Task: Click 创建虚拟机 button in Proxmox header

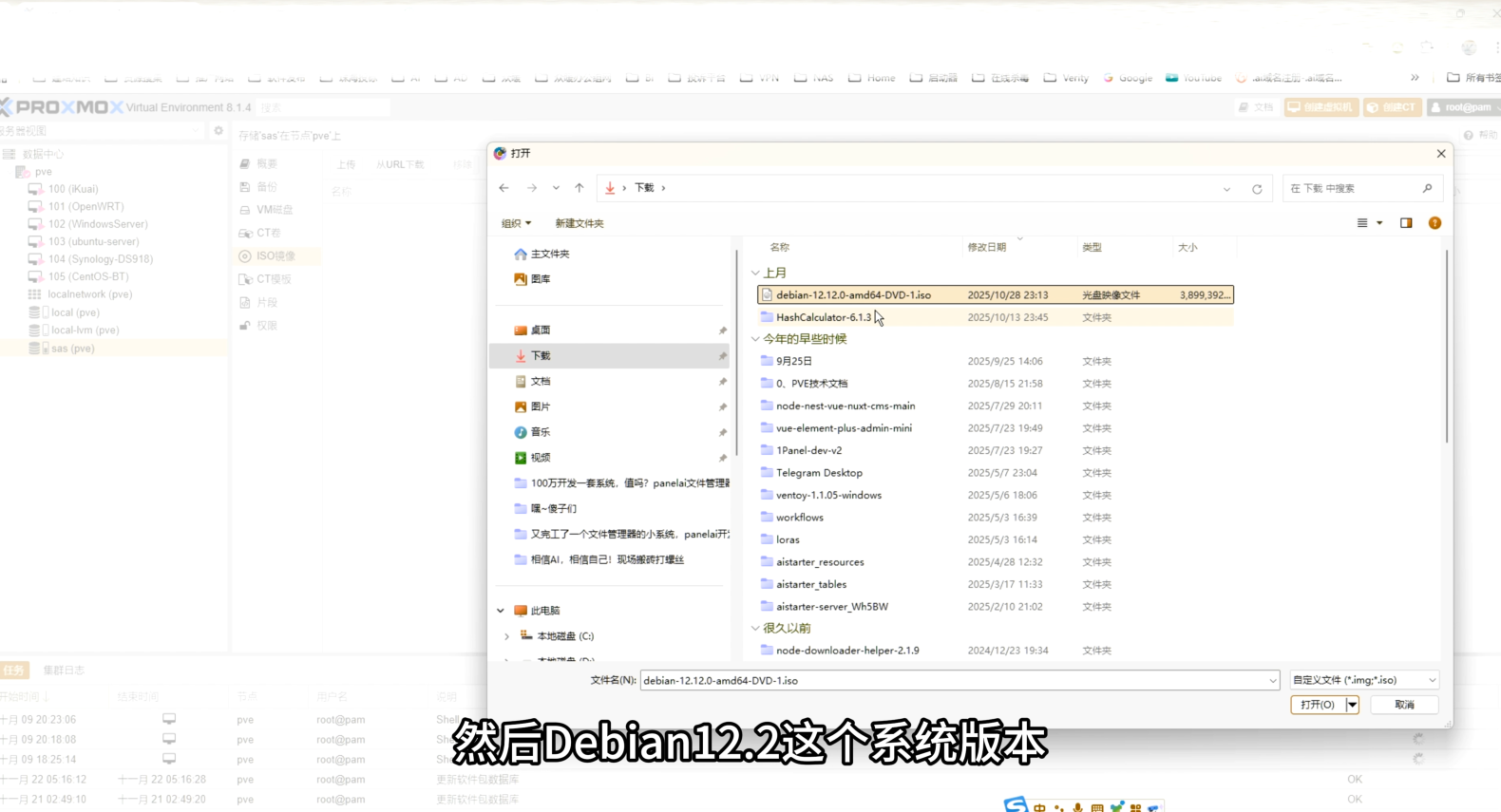Action: (x=1321, y=107)
